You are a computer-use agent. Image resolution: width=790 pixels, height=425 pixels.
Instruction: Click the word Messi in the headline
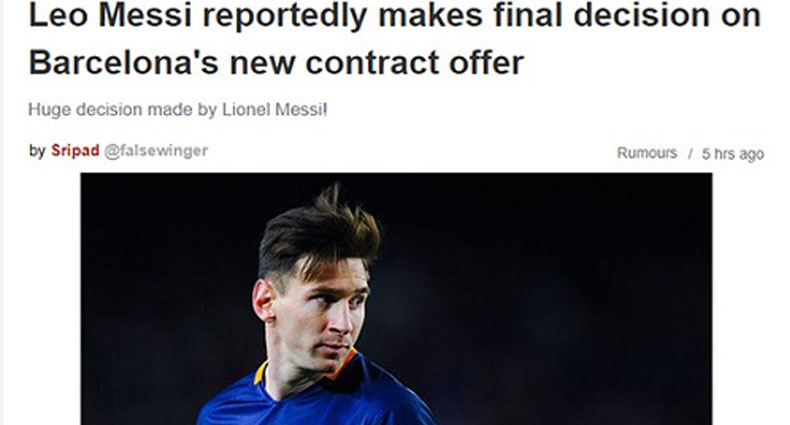[145, 15]
